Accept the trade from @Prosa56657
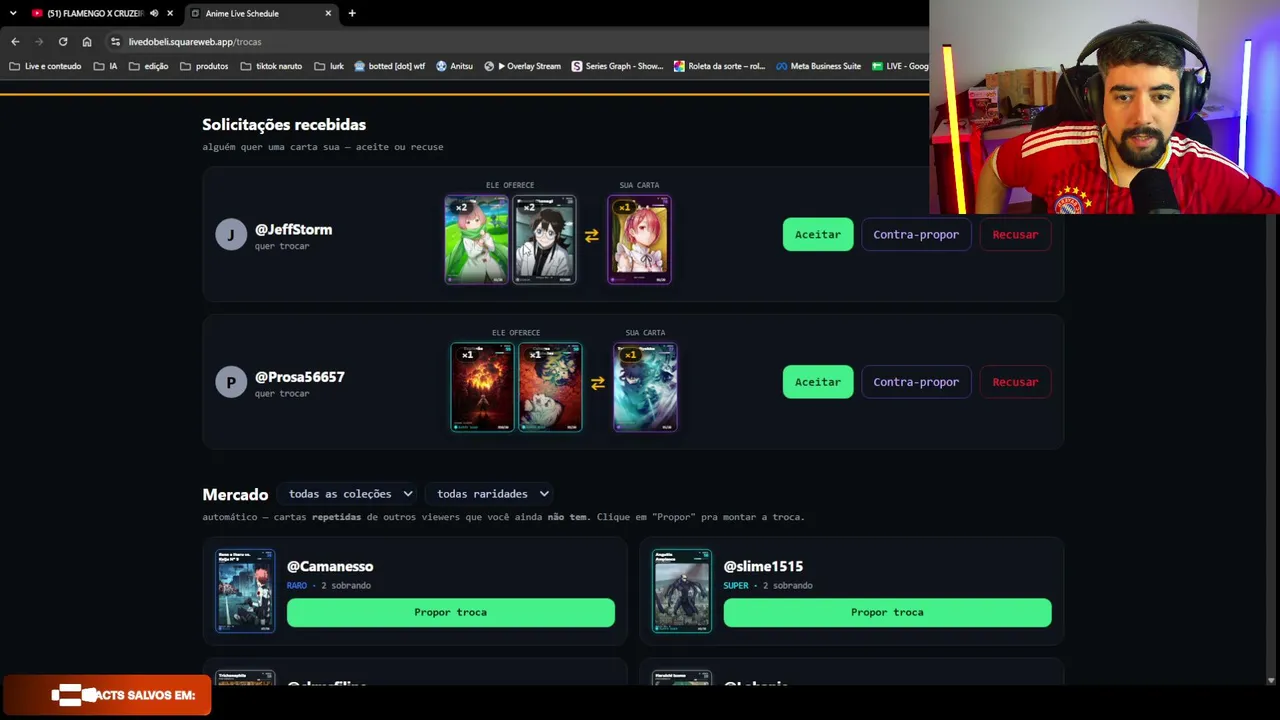This screenshot has height=720, width=1280. point(818,382)
